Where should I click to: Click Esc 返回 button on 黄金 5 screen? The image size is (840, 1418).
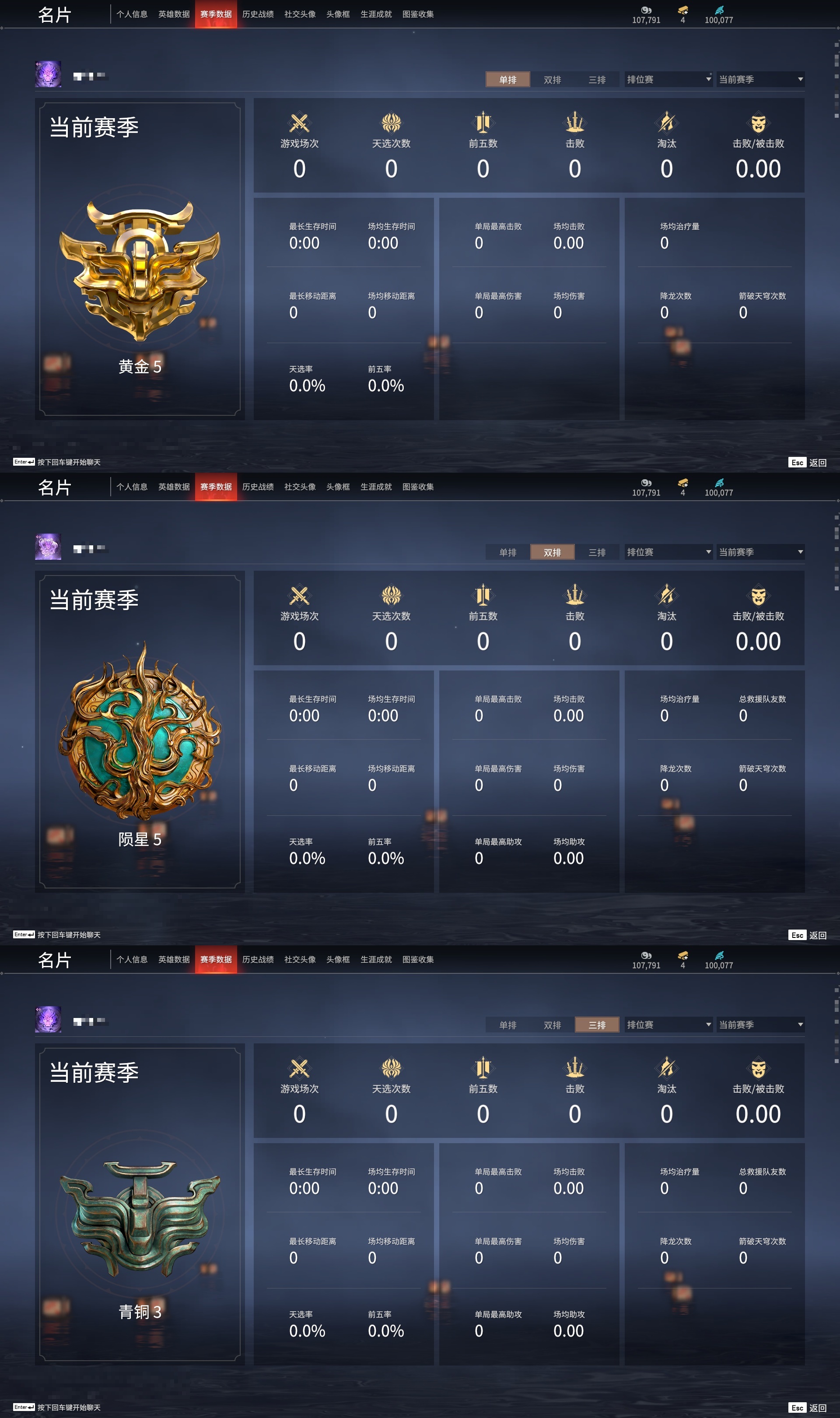pos(808,463)
